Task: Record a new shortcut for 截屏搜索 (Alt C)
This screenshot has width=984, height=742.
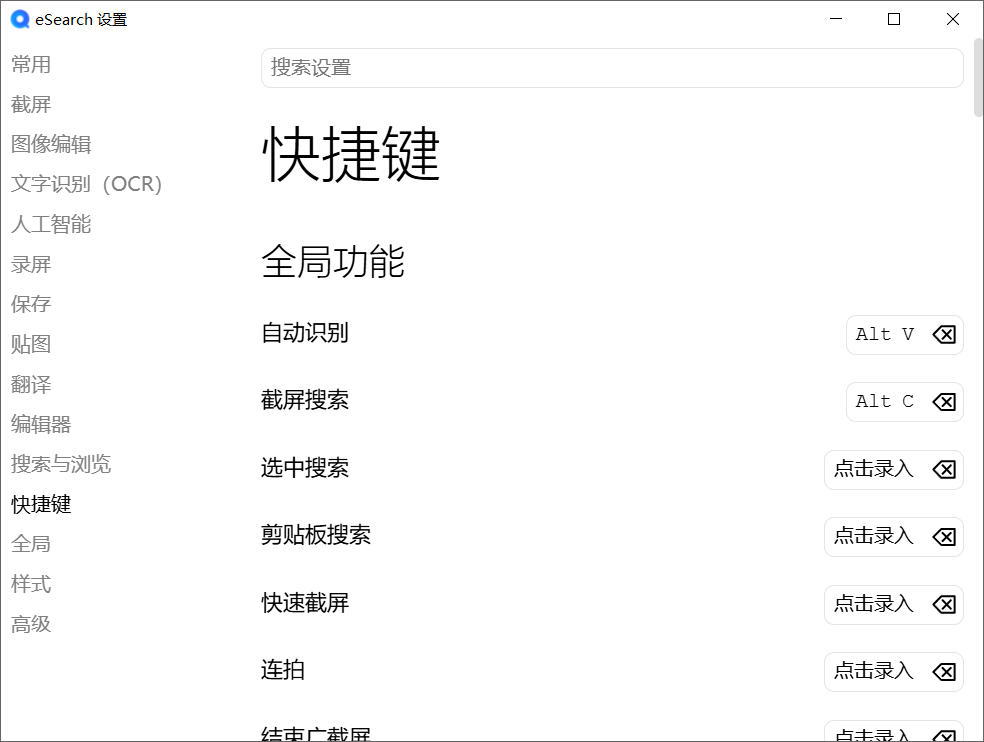Action: (x=885, y=402)
